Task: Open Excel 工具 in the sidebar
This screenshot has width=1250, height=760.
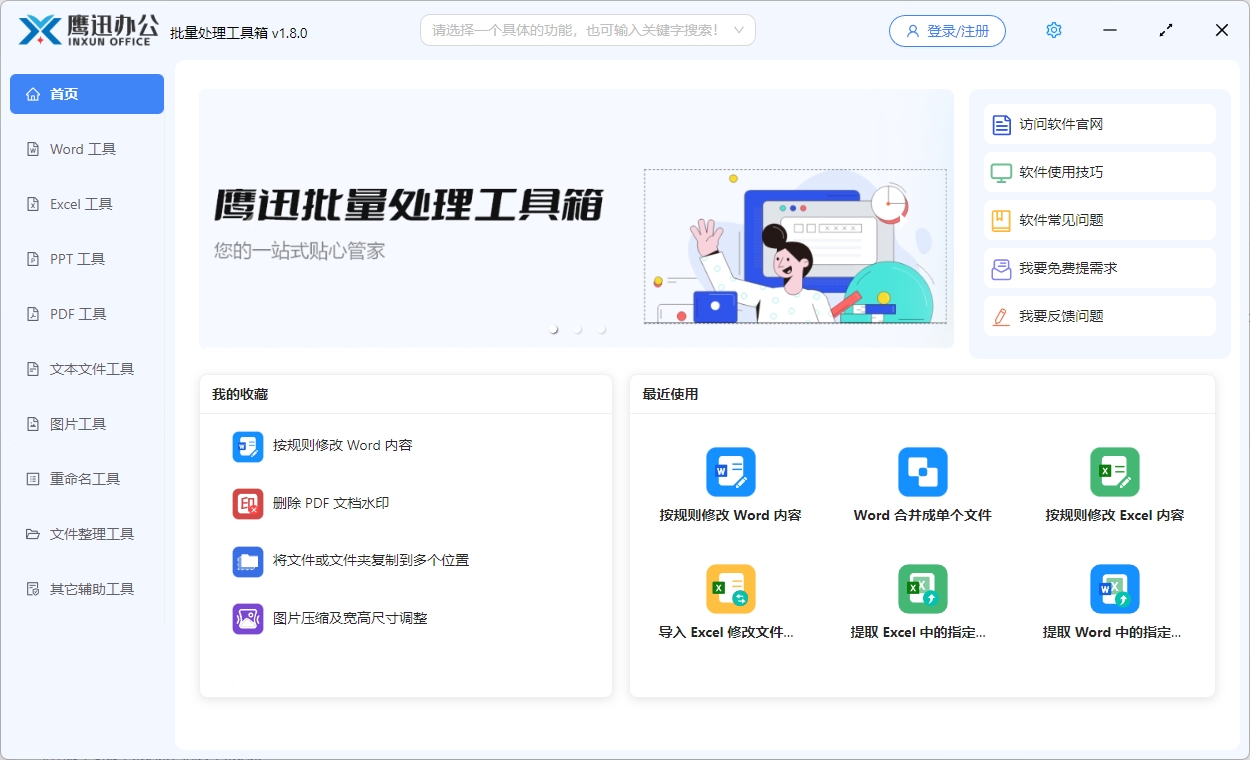Action: (x=87, y=204)
